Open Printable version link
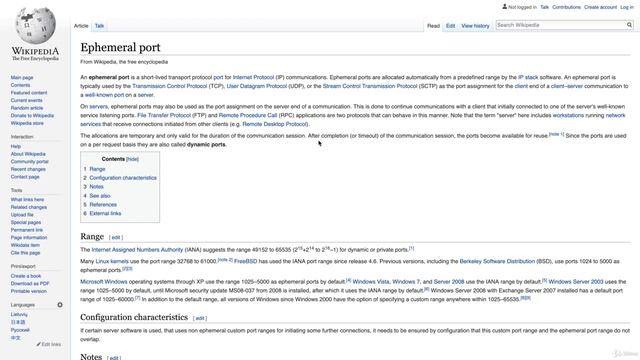The height and width of the screenshot is (360, 640). click(29, 291)
